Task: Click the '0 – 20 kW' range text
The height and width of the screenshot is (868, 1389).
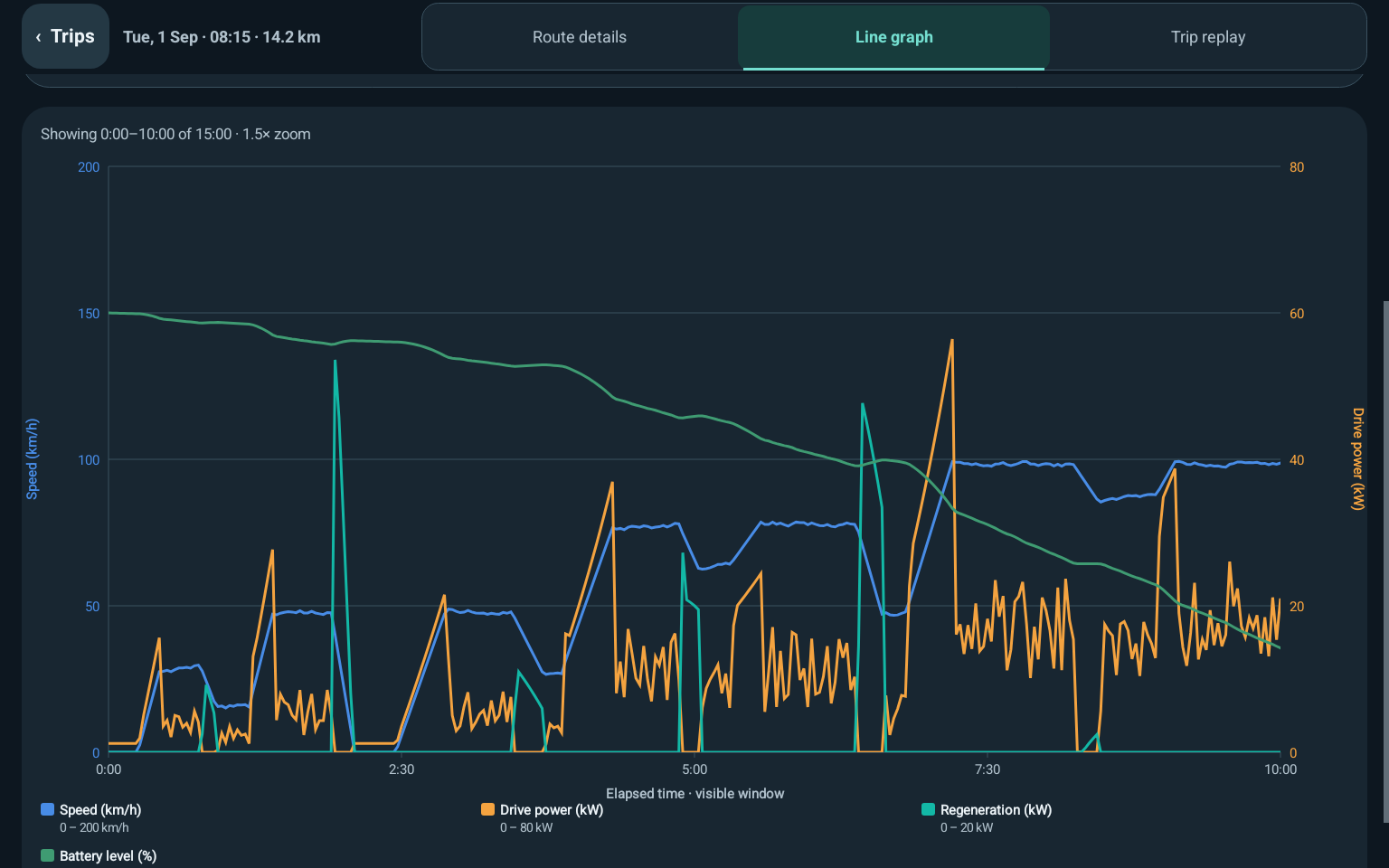Action: click(967, 827)
